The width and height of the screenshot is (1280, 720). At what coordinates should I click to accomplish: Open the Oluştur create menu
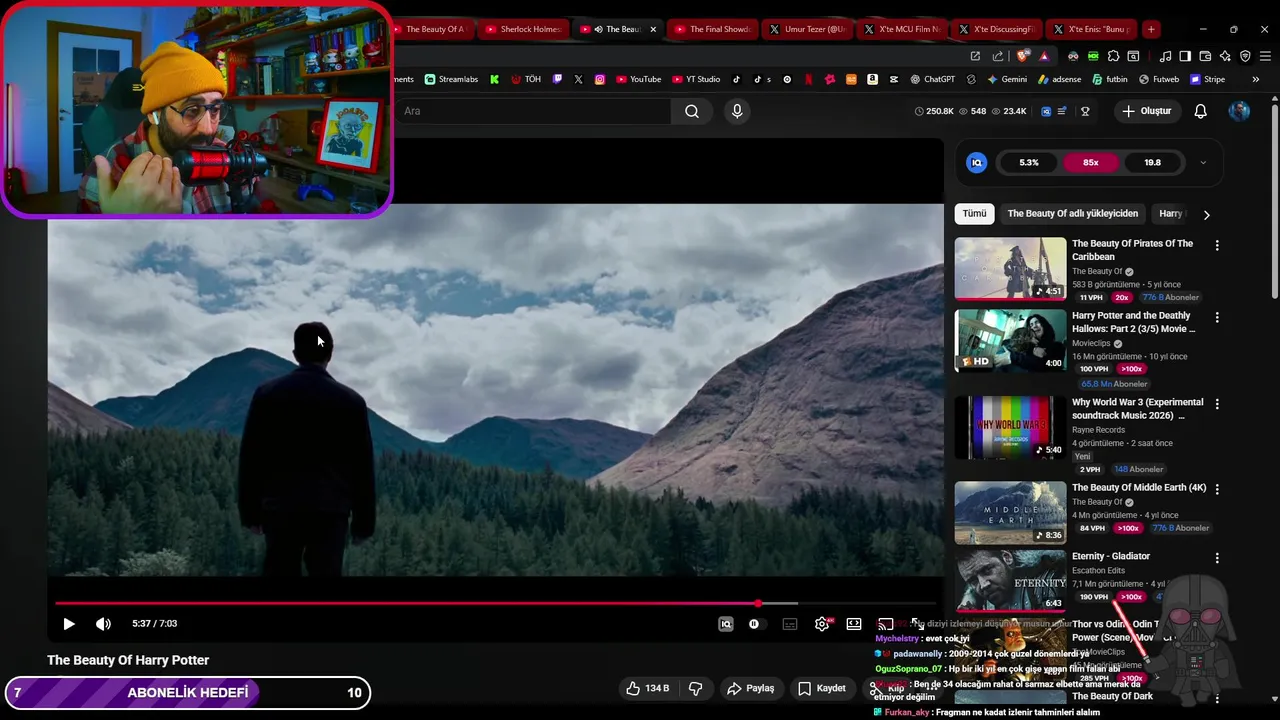1146,111
